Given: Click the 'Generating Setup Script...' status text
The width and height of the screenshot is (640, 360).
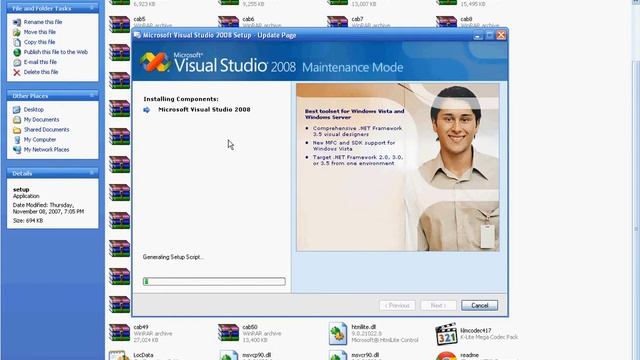Looking at the screenshot, I should (x=173, y=257).
